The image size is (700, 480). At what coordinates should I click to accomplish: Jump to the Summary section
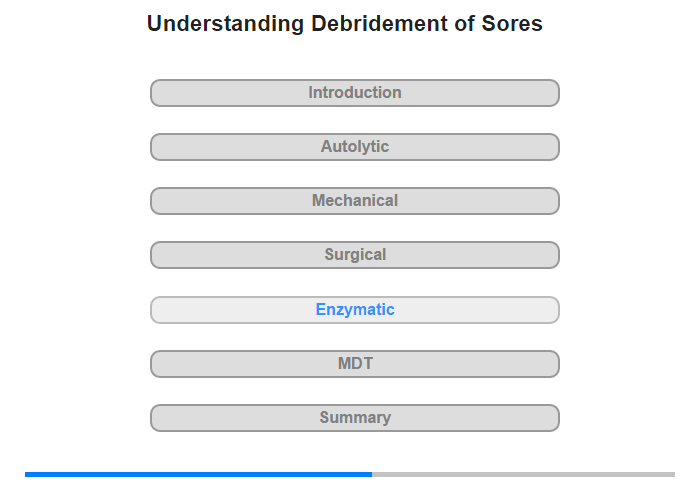[355, 418]
